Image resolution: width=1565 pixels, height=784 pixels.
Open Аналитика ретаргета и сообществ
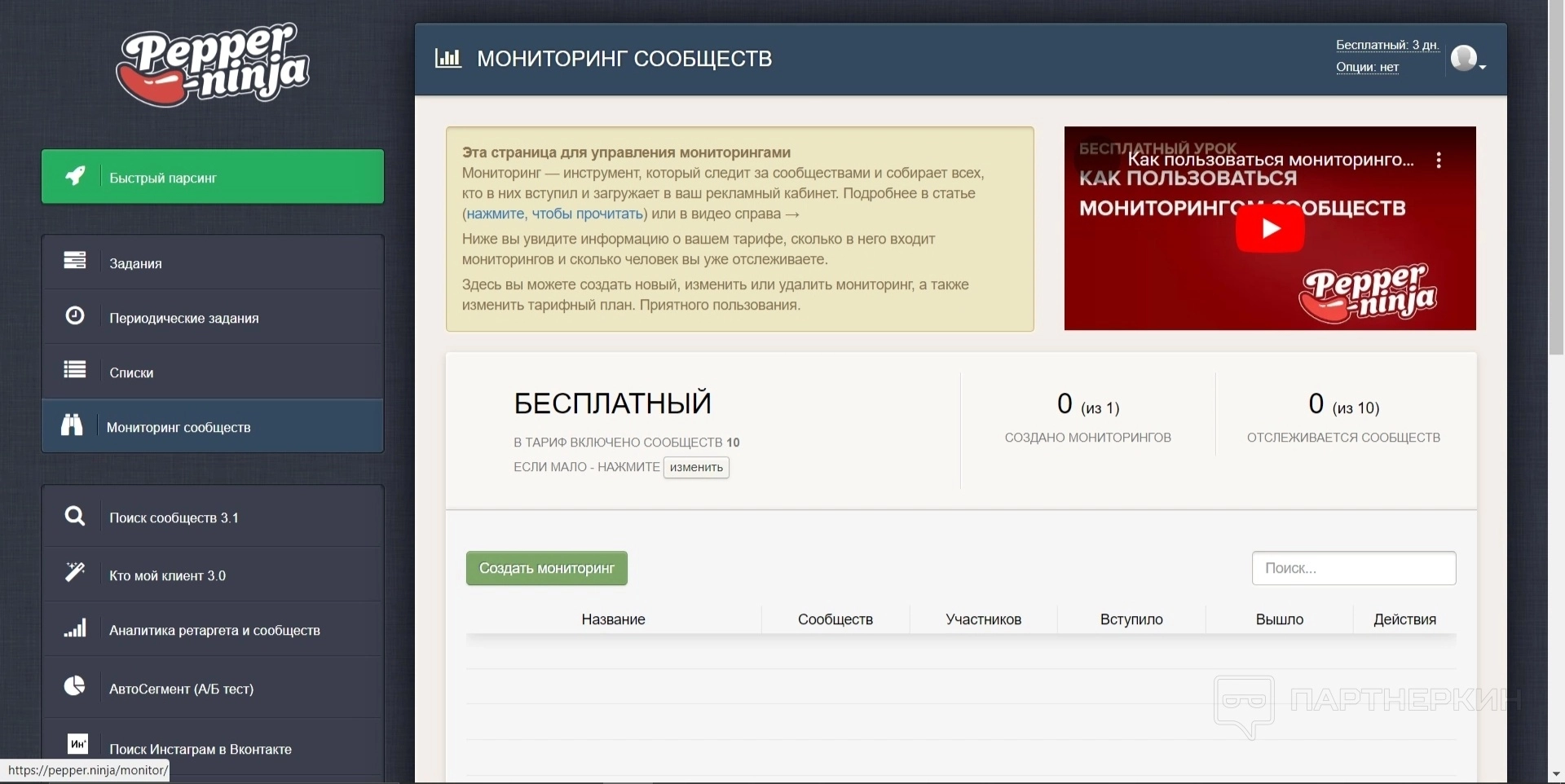213,630
